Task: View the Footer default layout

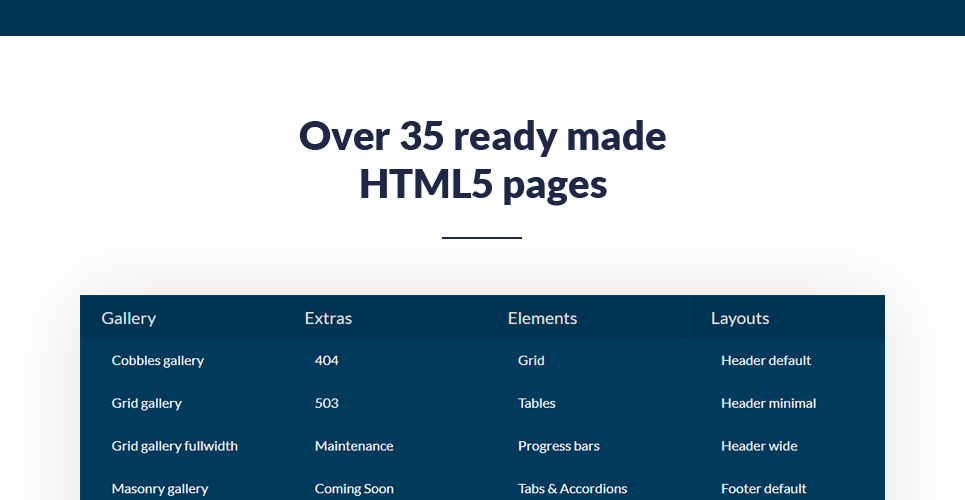Action: coord(763,489)
